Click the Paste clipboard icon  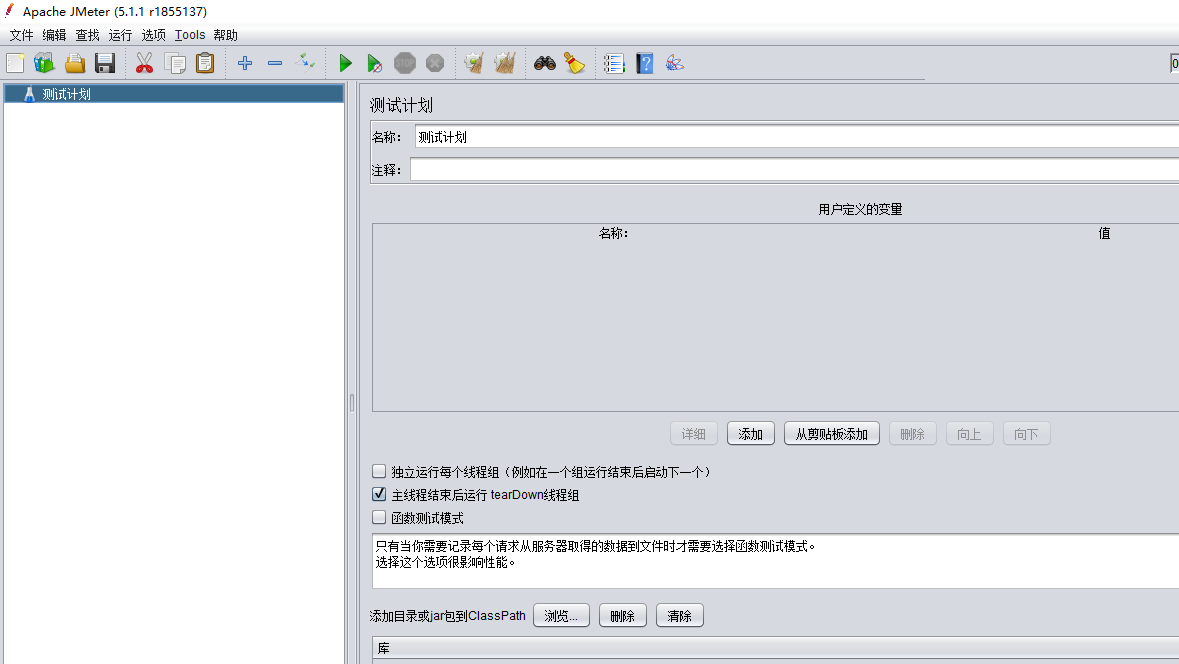[205, 63]
